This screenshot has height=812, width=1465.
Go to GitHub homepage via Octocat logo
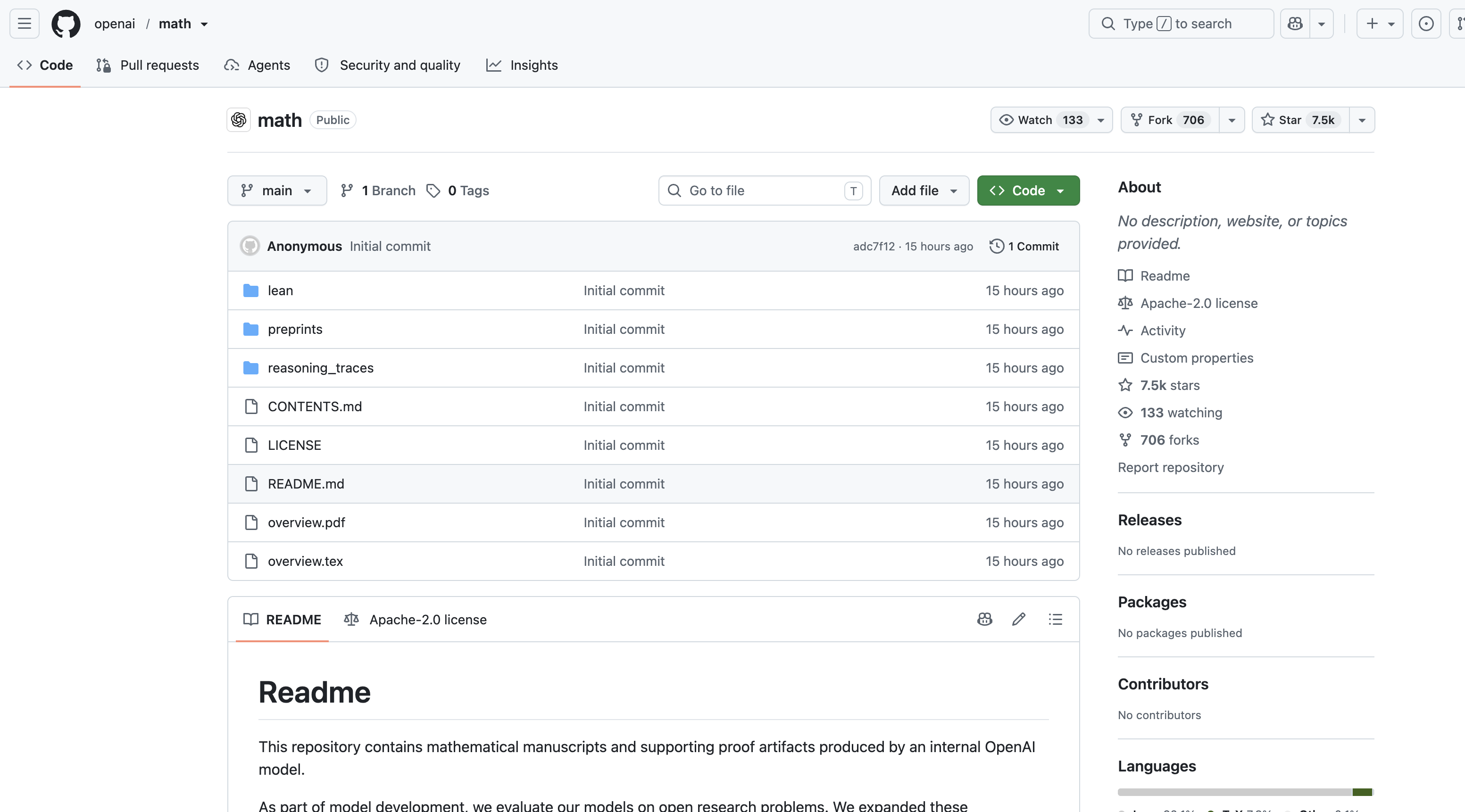tap(66, 23)
